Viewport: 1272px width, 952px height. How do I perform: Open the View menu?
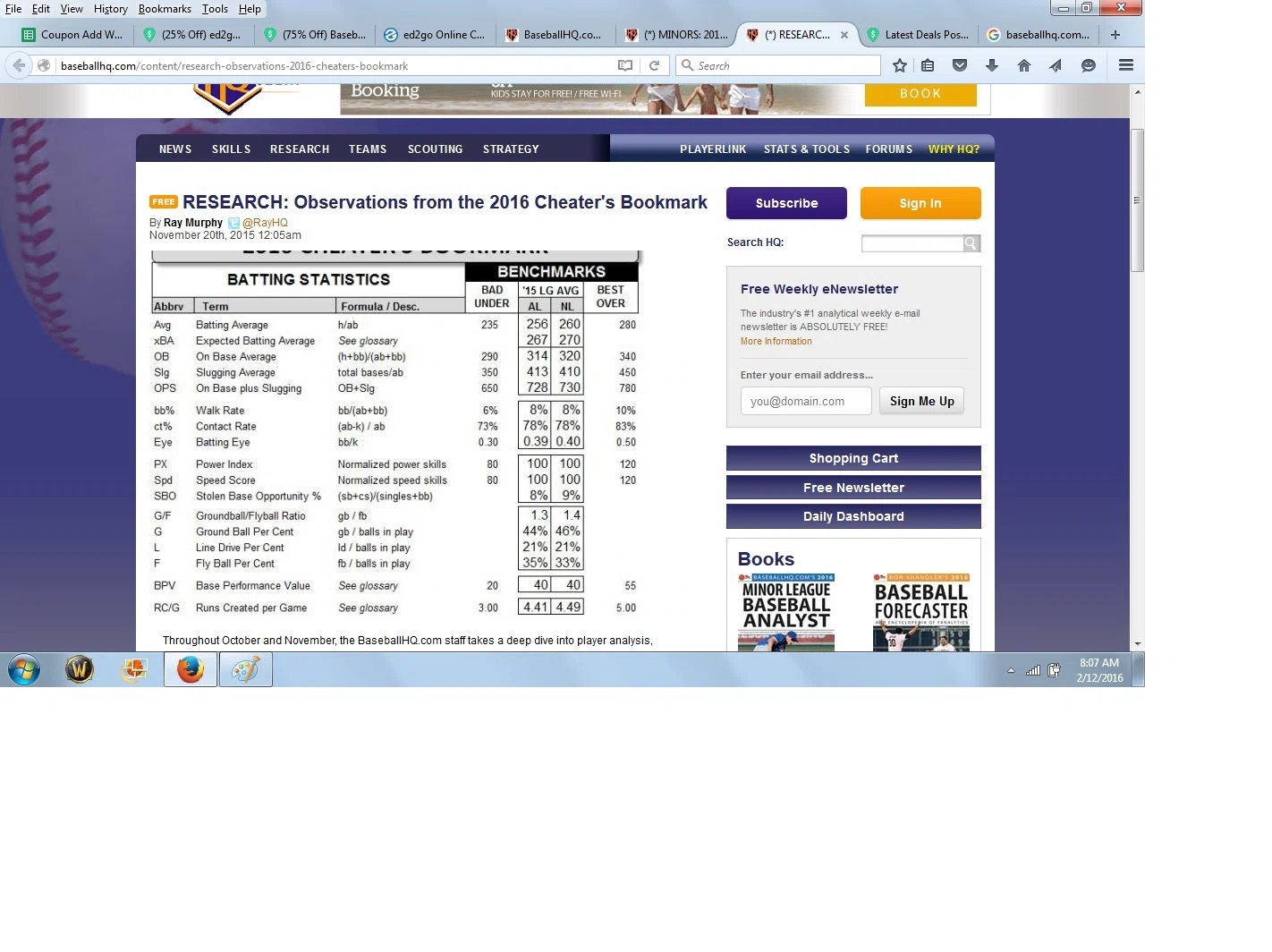pos(72,9)
